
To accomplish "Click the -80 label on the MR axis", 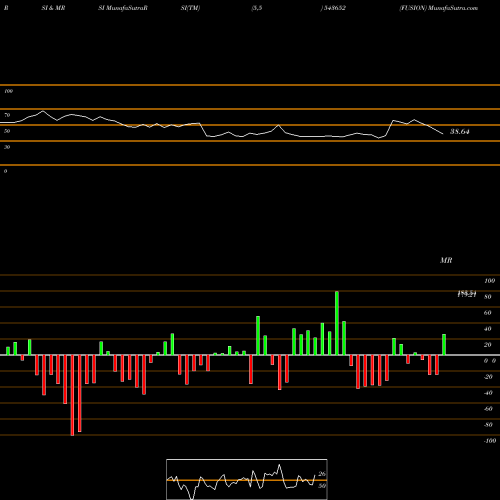I will 488,425.
